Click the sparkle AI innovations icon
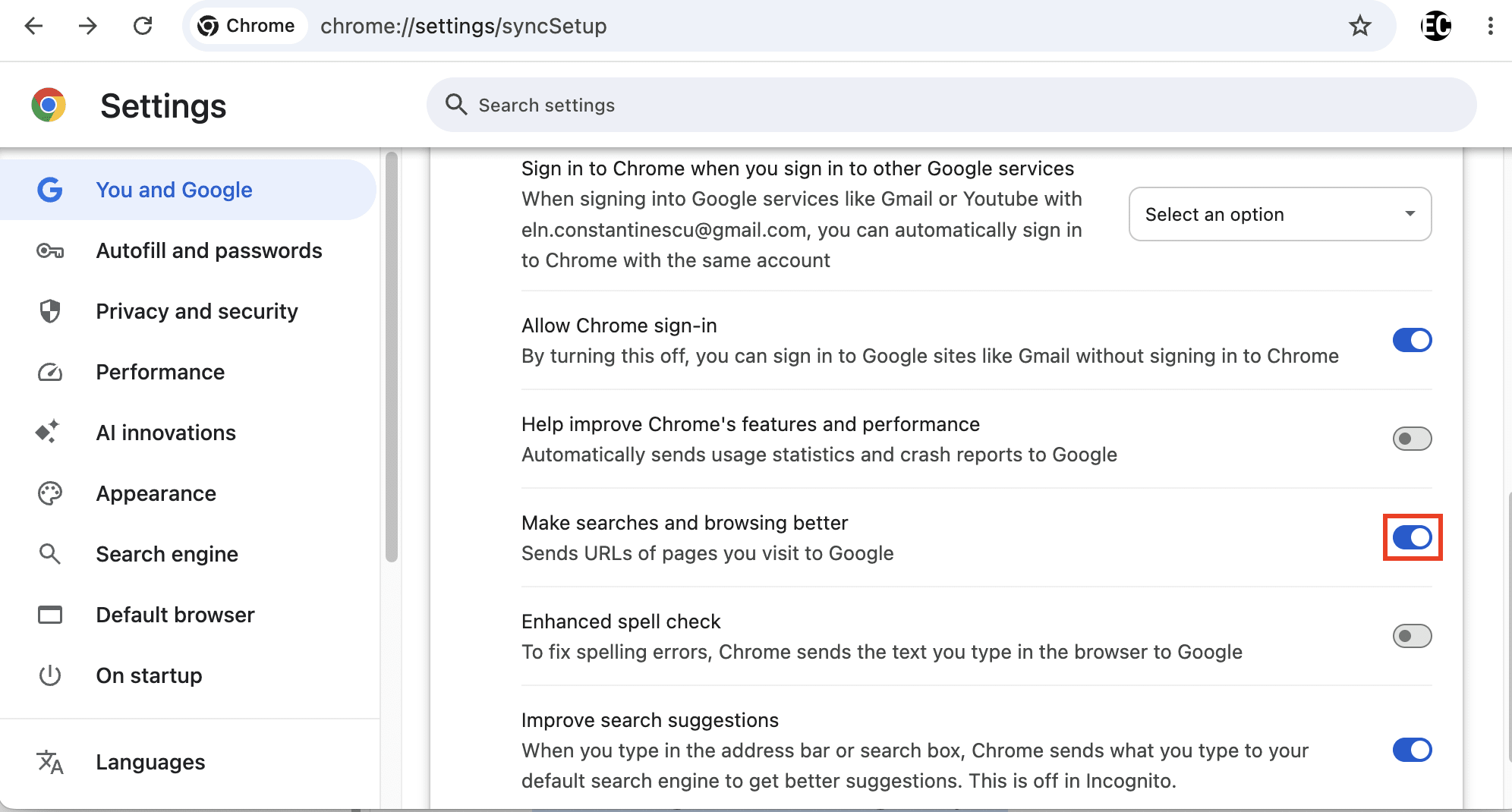1512x812 pixels. click(48, 432)
